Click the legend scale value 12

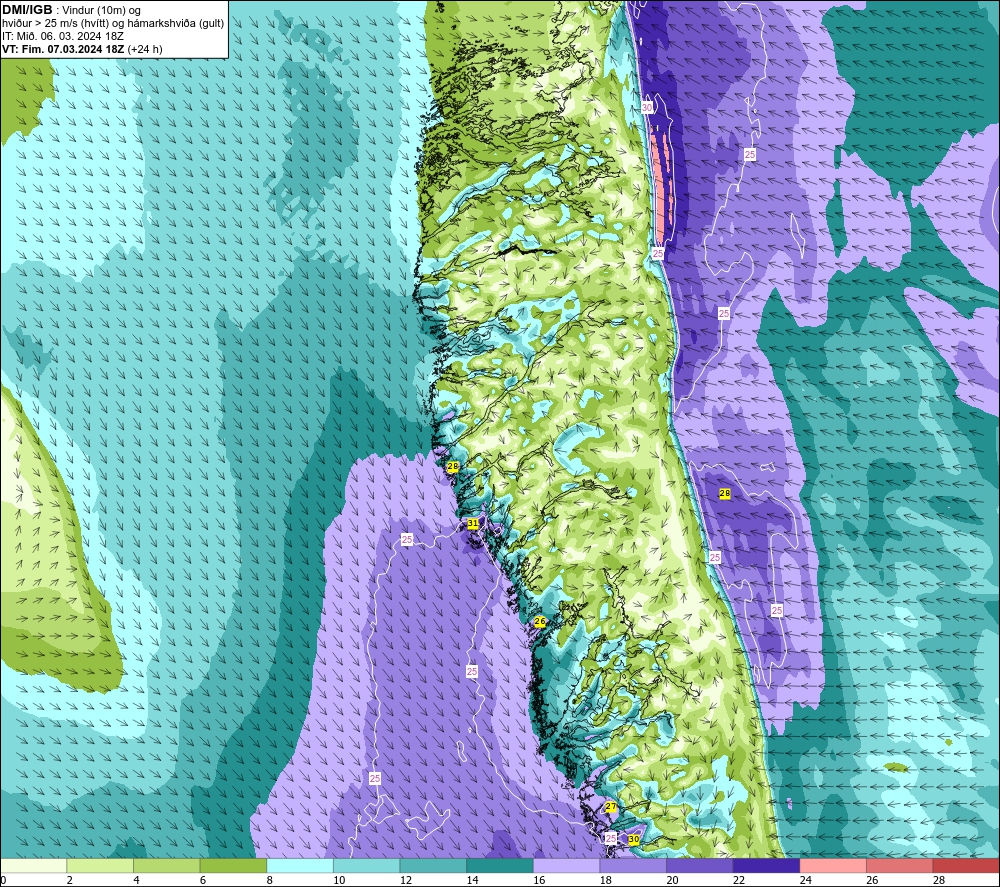(406, 880)
